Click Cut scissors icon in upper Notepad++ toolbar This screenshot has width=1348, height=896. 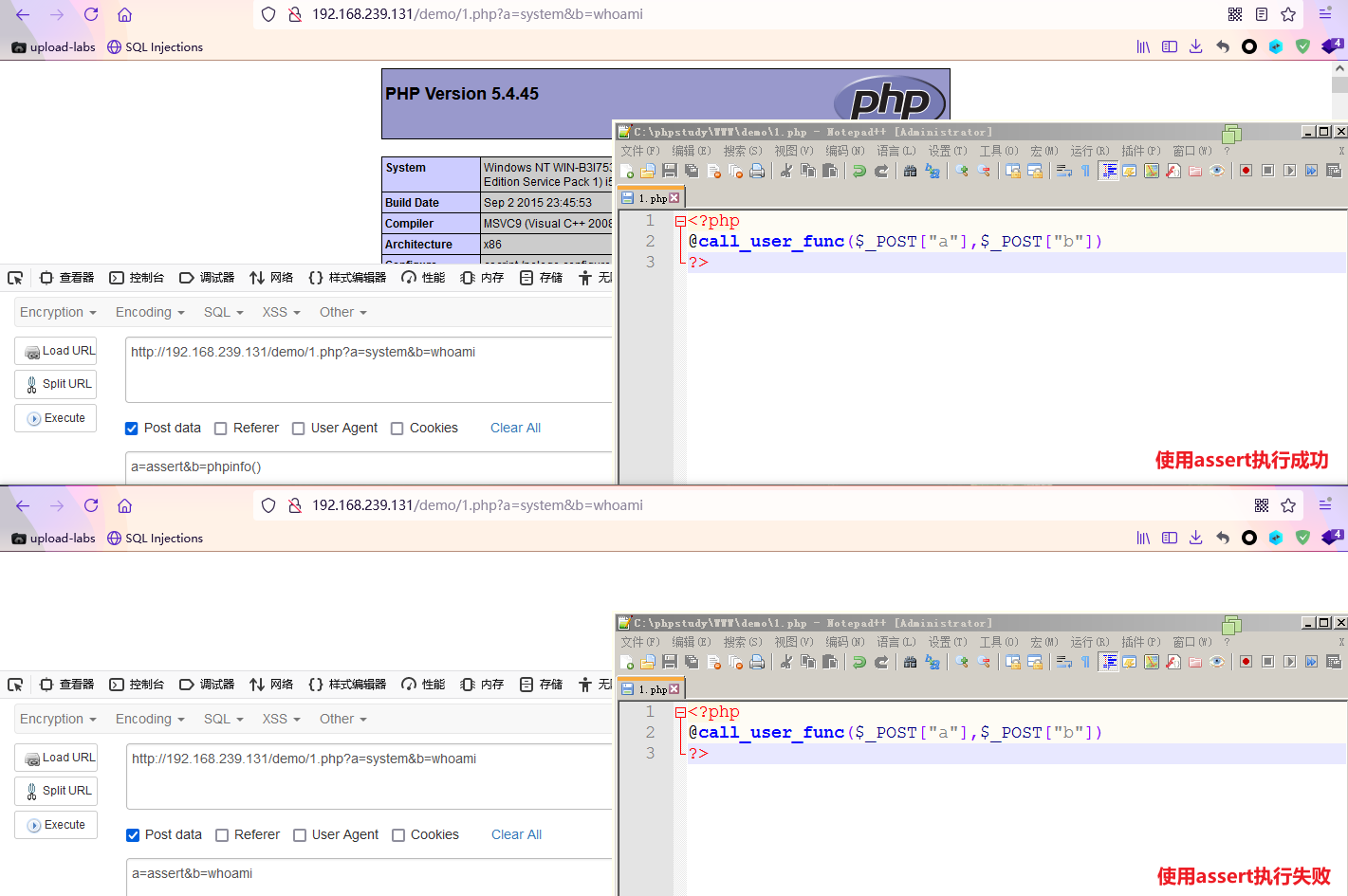pyautogui.click(x=786, y=171)
